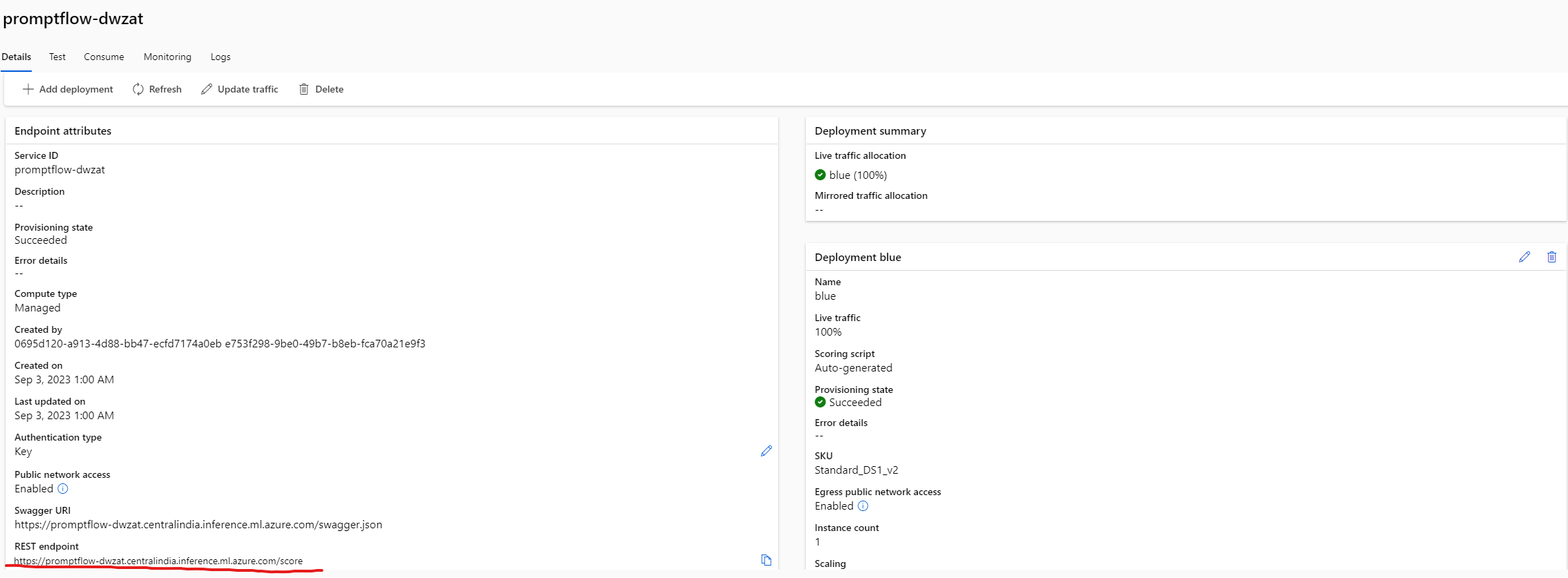Image resolution: width=1568 pixels, height=578 pixels.
Task: Click the blue (100%) live traffic allocation
Action: point(858,175)
